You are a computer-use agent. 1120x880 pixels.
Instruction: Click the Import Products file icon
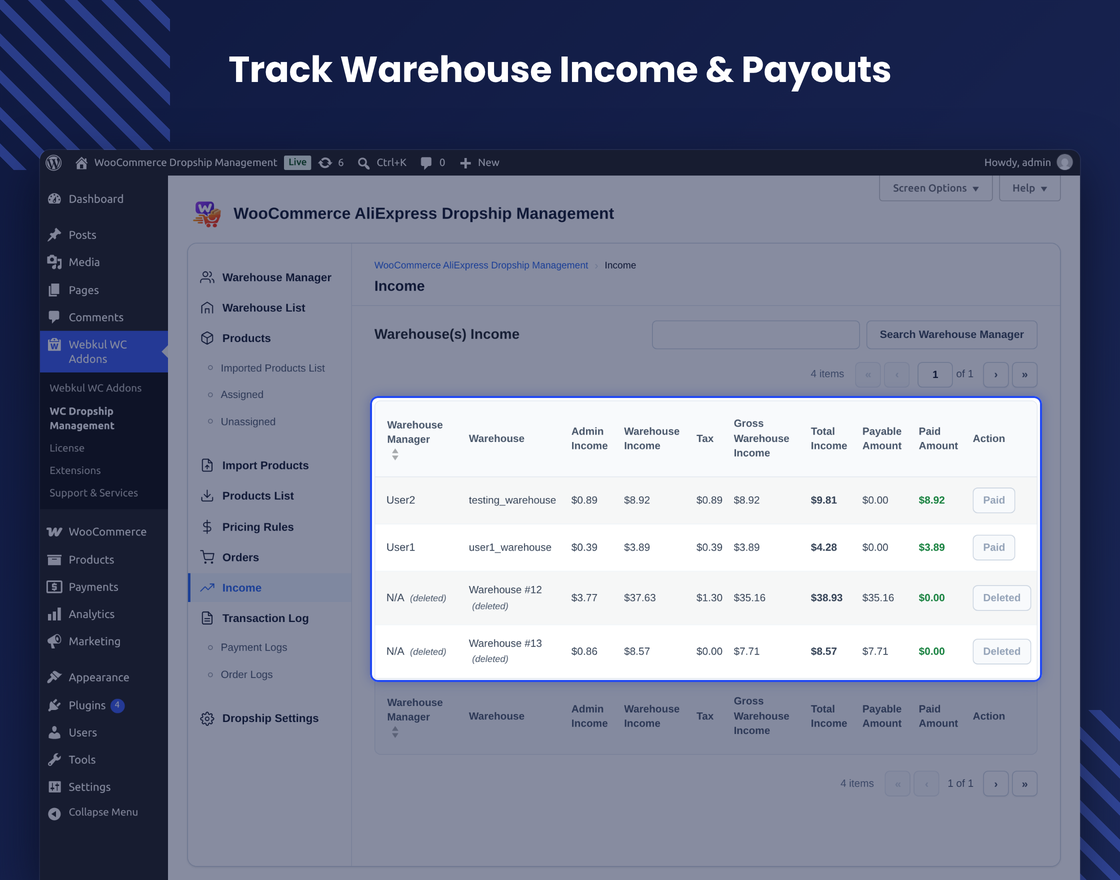(207, 466)
